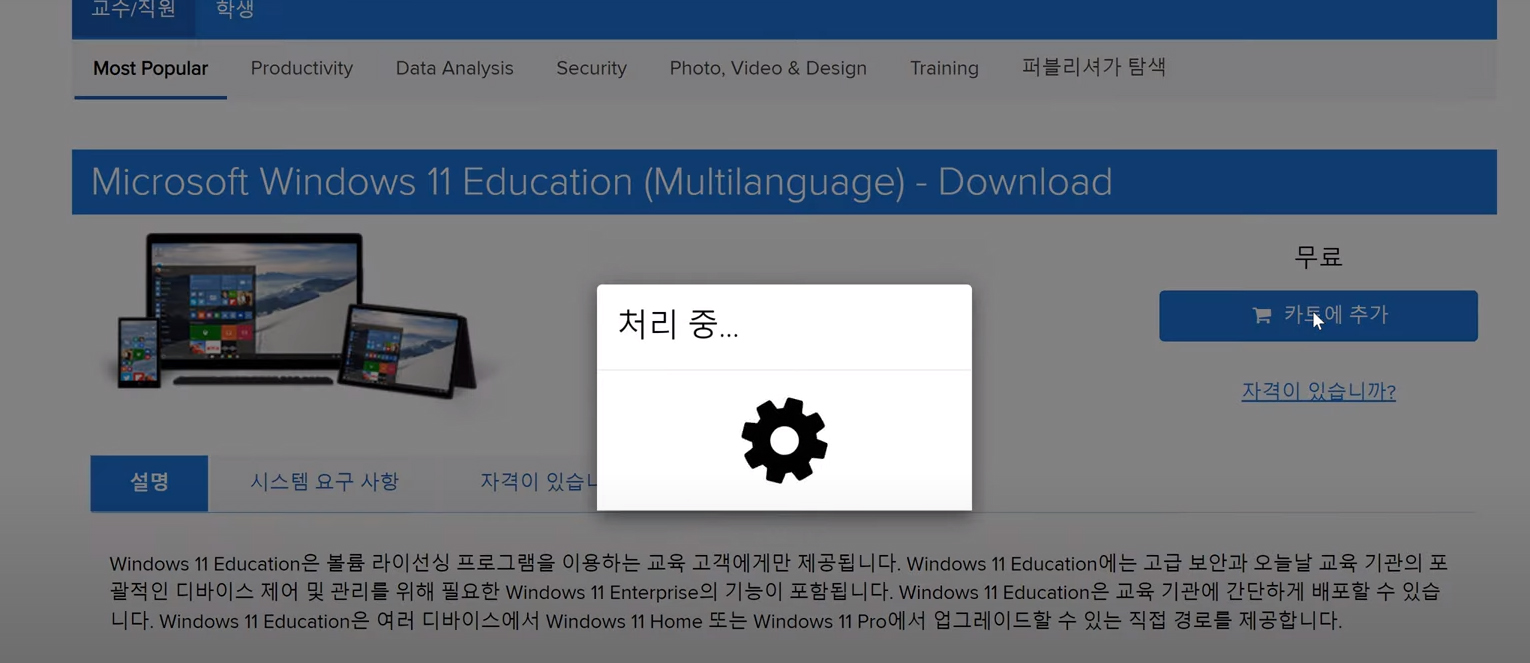Select the Most Popular category
Screen dimensions: 1530x663
(150, 69)
